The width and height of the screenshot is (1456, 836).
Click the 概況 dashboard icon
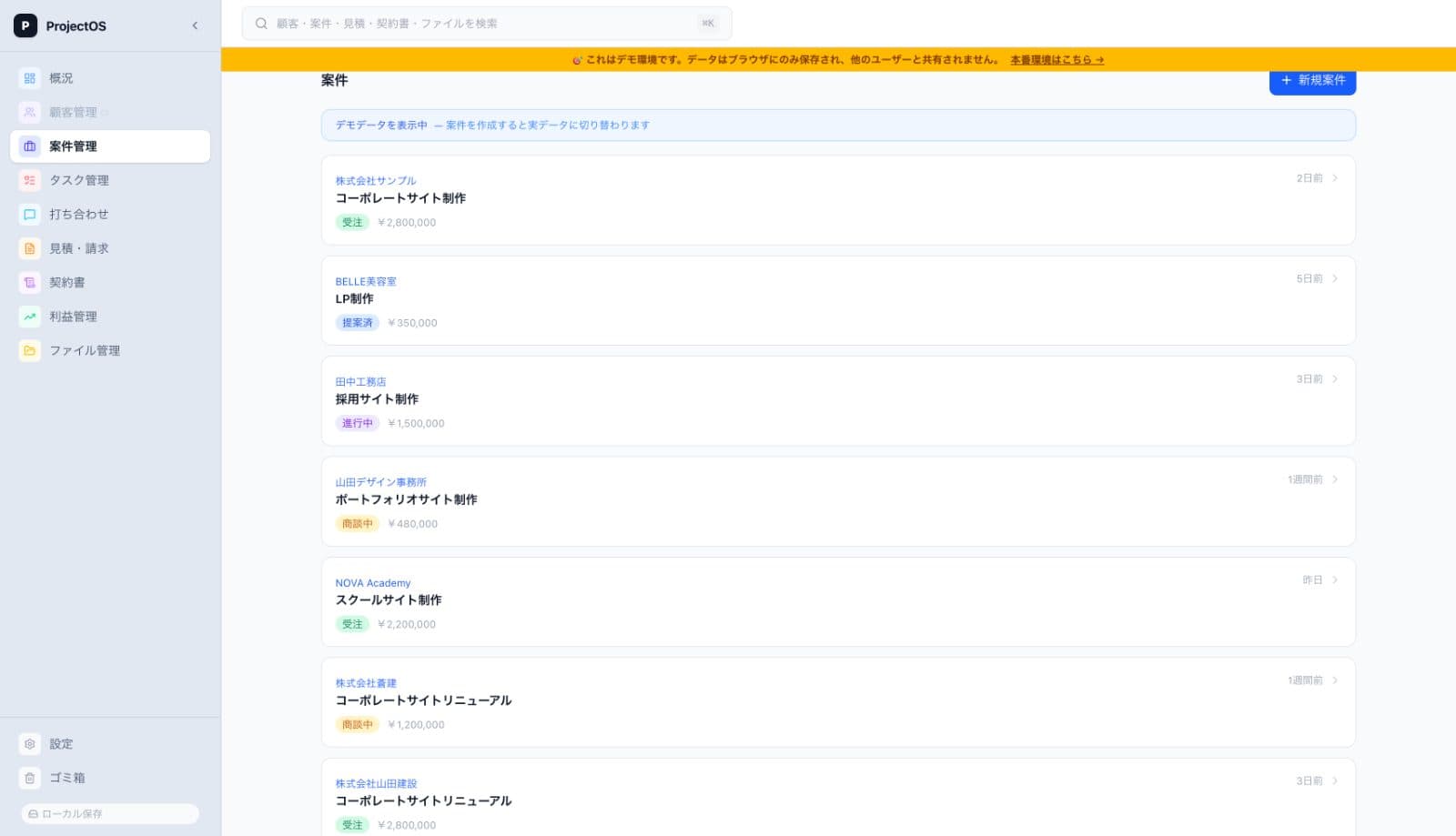[30, 78]
